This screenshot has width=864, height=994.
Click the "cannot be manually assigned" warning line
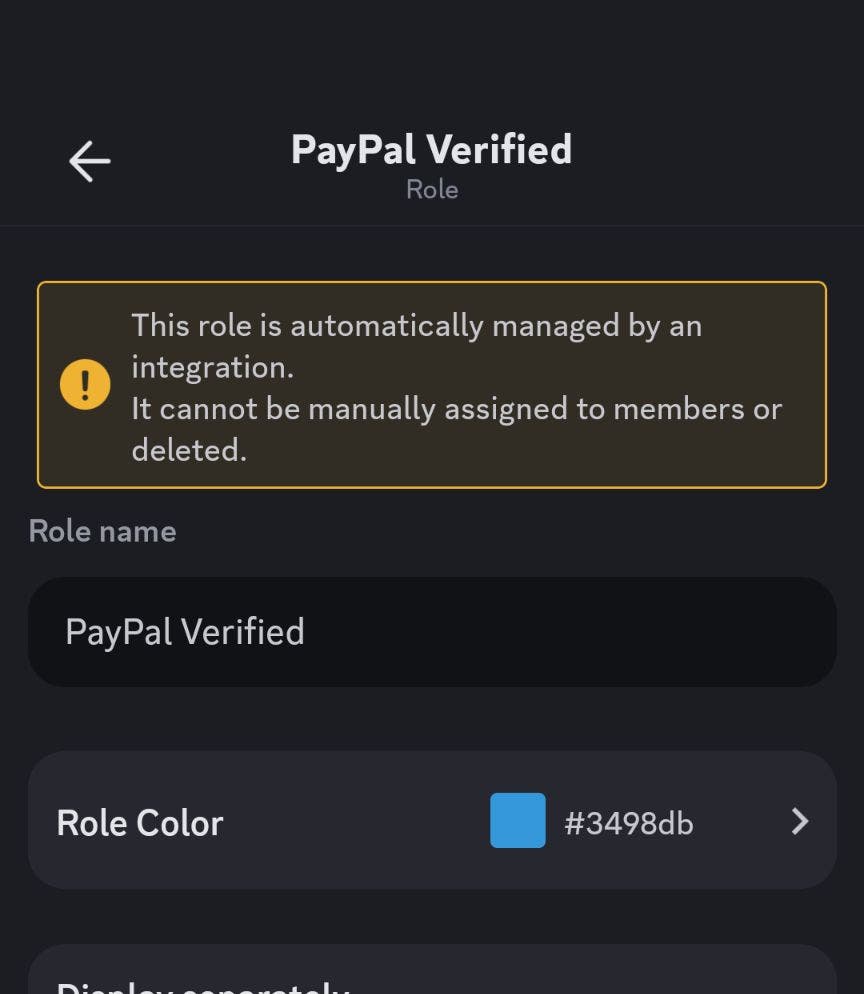[x=456, y=409]
